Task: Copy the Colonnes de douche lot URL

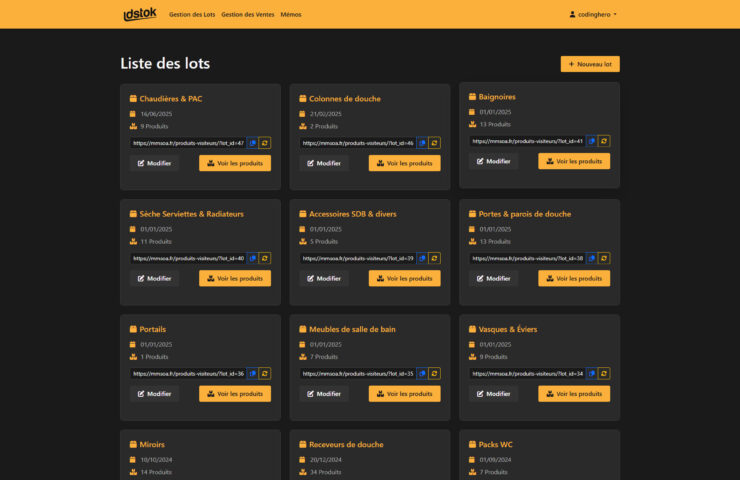Action: tap(422, 143)
